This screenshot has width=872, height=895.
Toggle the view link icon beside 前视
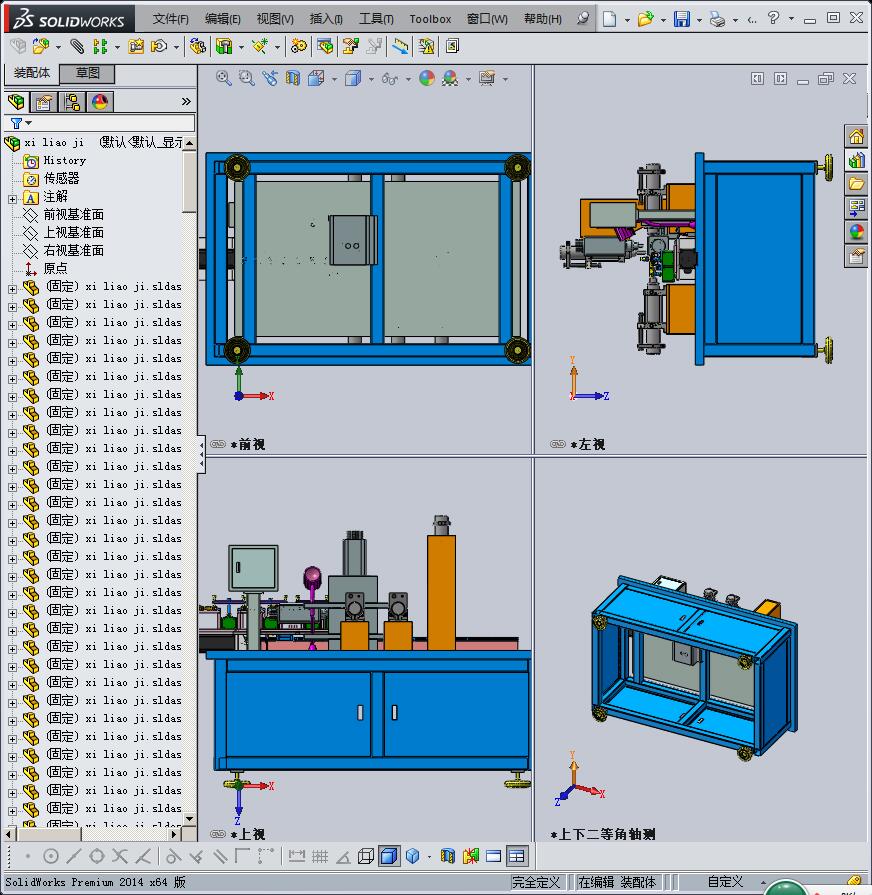pyautogui.click(x=218, y=444)
